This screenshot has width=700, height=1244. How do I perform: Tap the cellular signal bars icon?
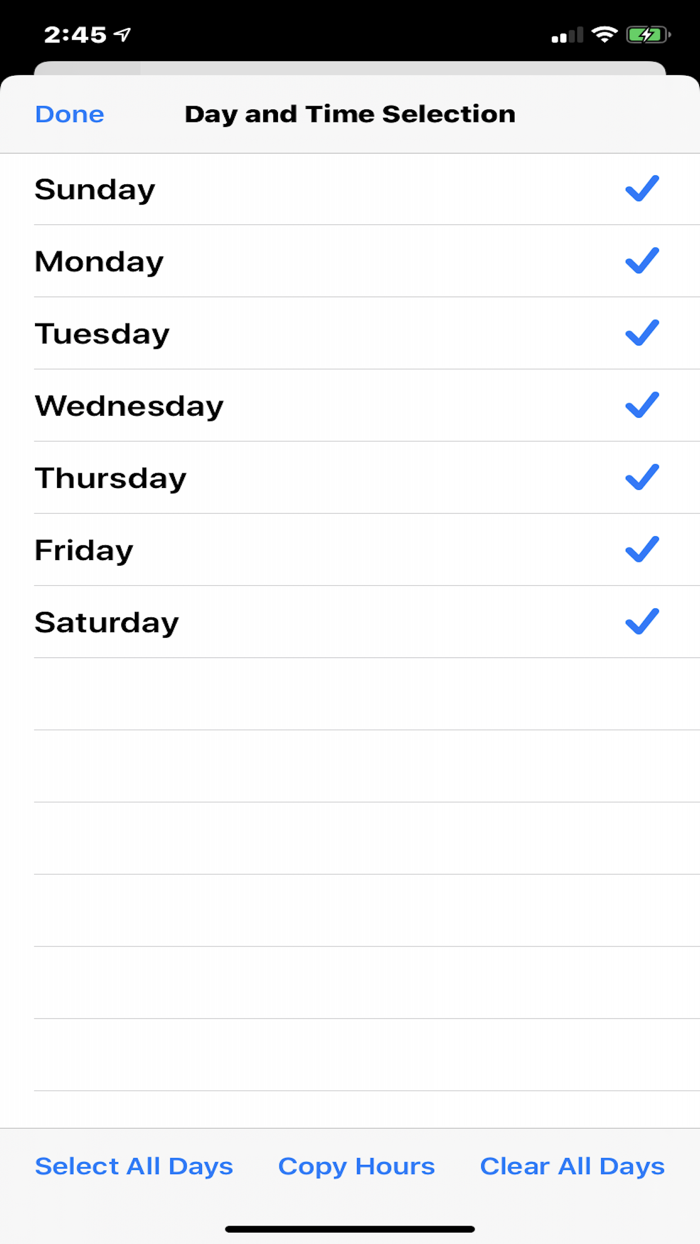click(567, 36)
